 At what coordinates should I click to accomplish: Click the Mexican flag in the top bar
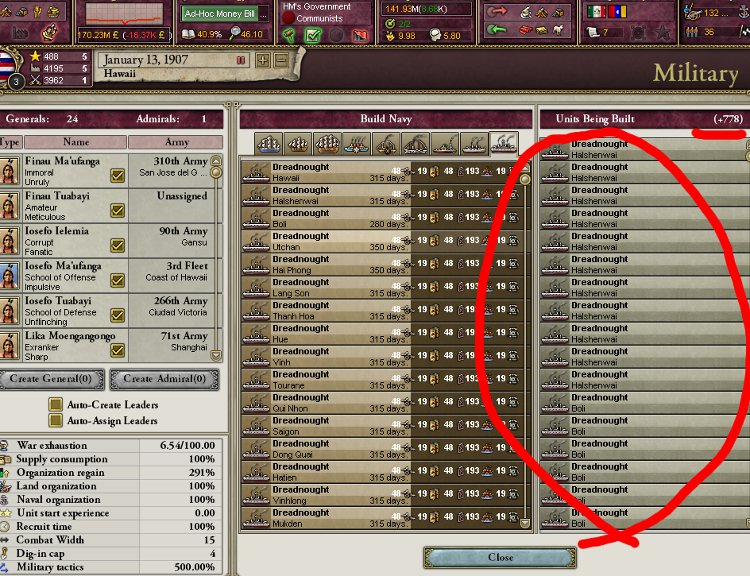(596, 12)
